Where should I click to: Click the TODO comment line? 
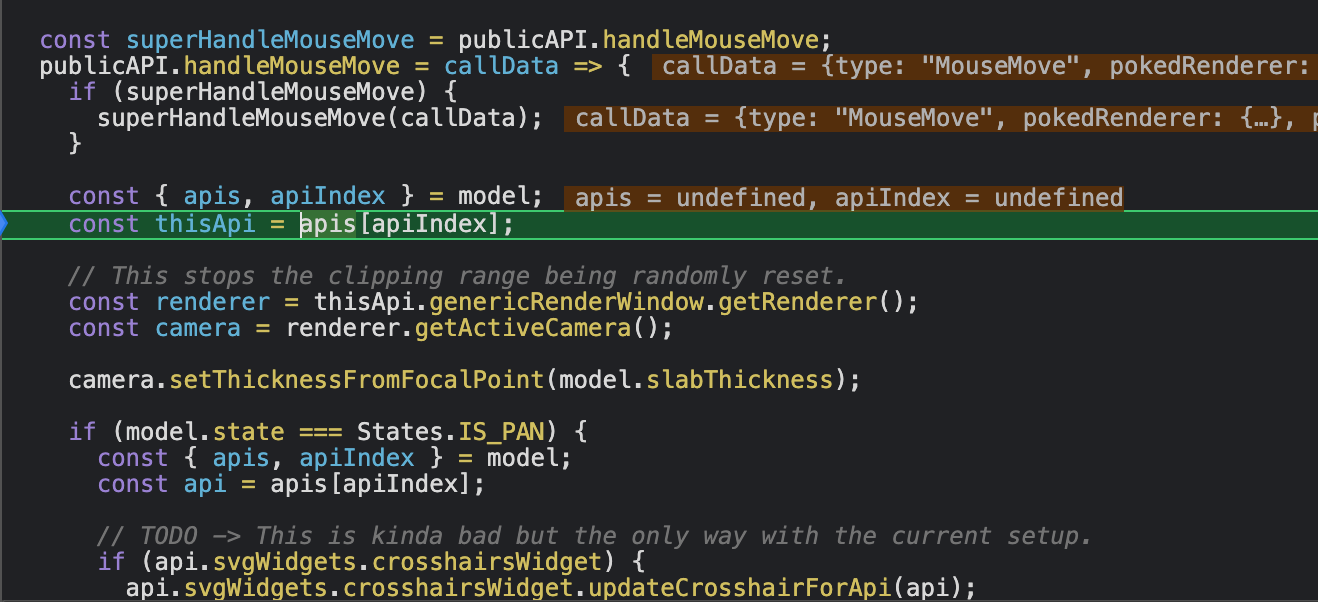click(x=594, y=536)
